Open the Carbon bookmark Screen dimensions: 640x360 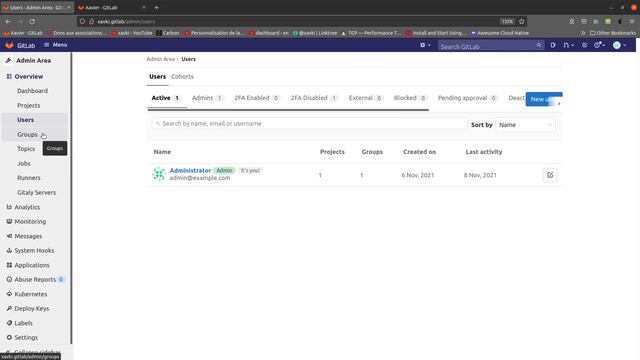click(x=168, y=33)
